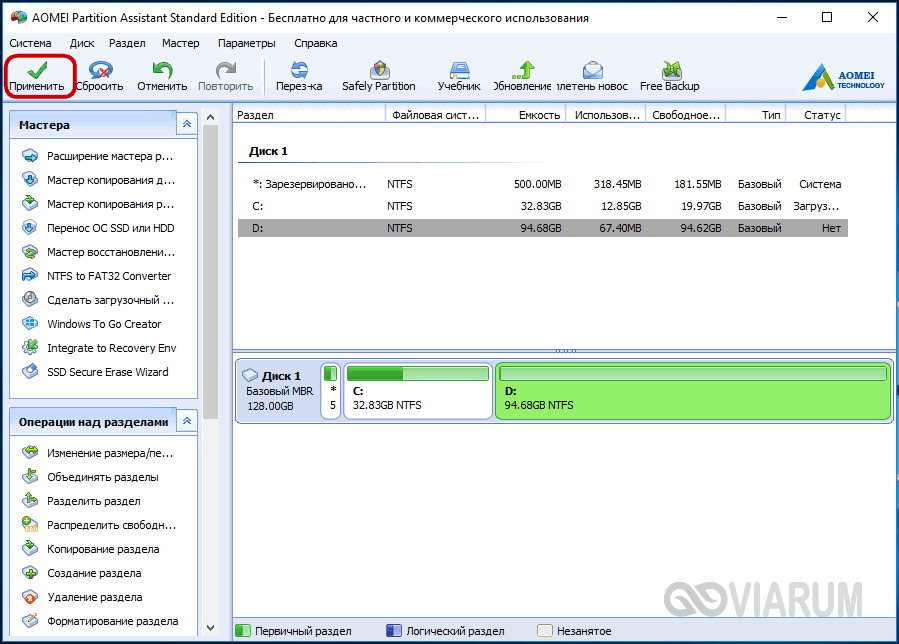
Task: Launch the Free Backup tool
Action: [x=669, y=76]
